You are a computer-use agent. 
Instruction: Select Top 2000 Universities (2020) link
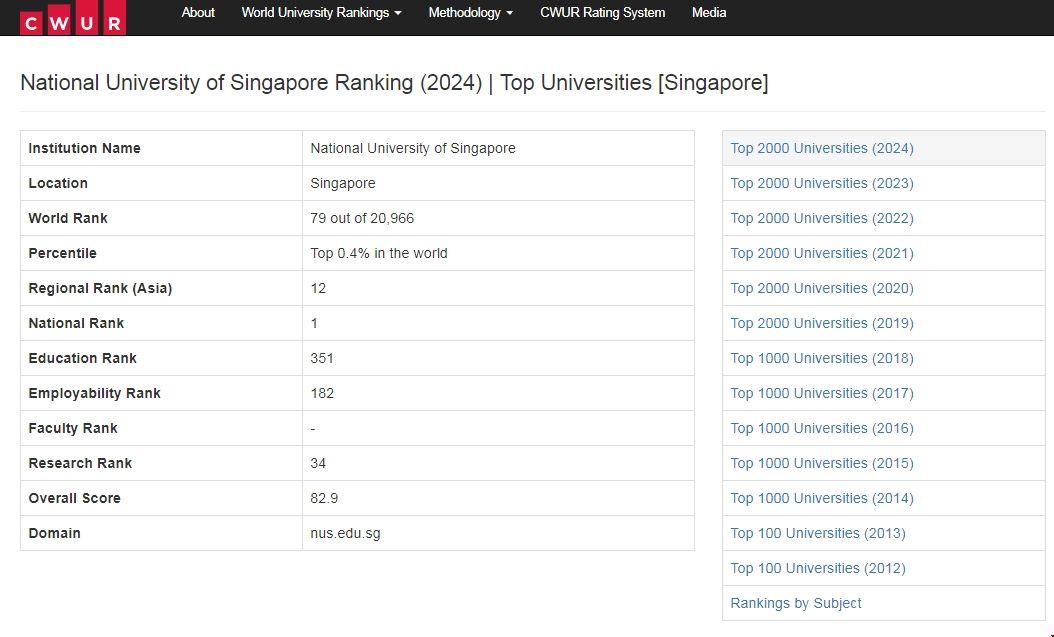click(x=822, y=288)
